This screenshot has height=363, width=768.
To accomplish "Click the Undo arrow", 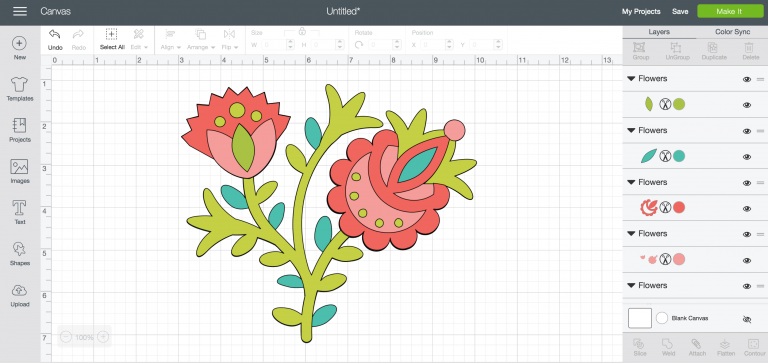I will pyautogui.click(x=55, y=34).
